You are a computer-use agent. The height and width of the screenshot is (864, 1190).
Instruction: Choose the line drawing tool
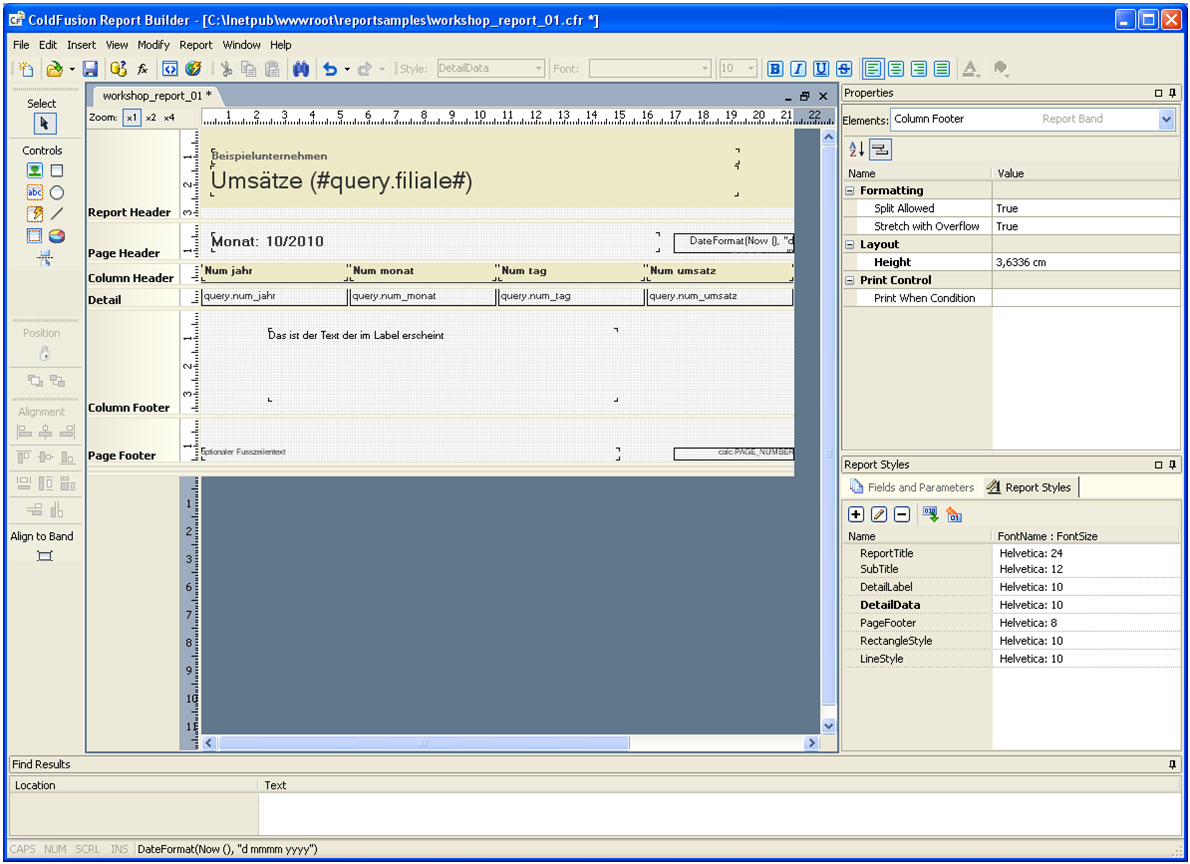[x=57, y=213]
